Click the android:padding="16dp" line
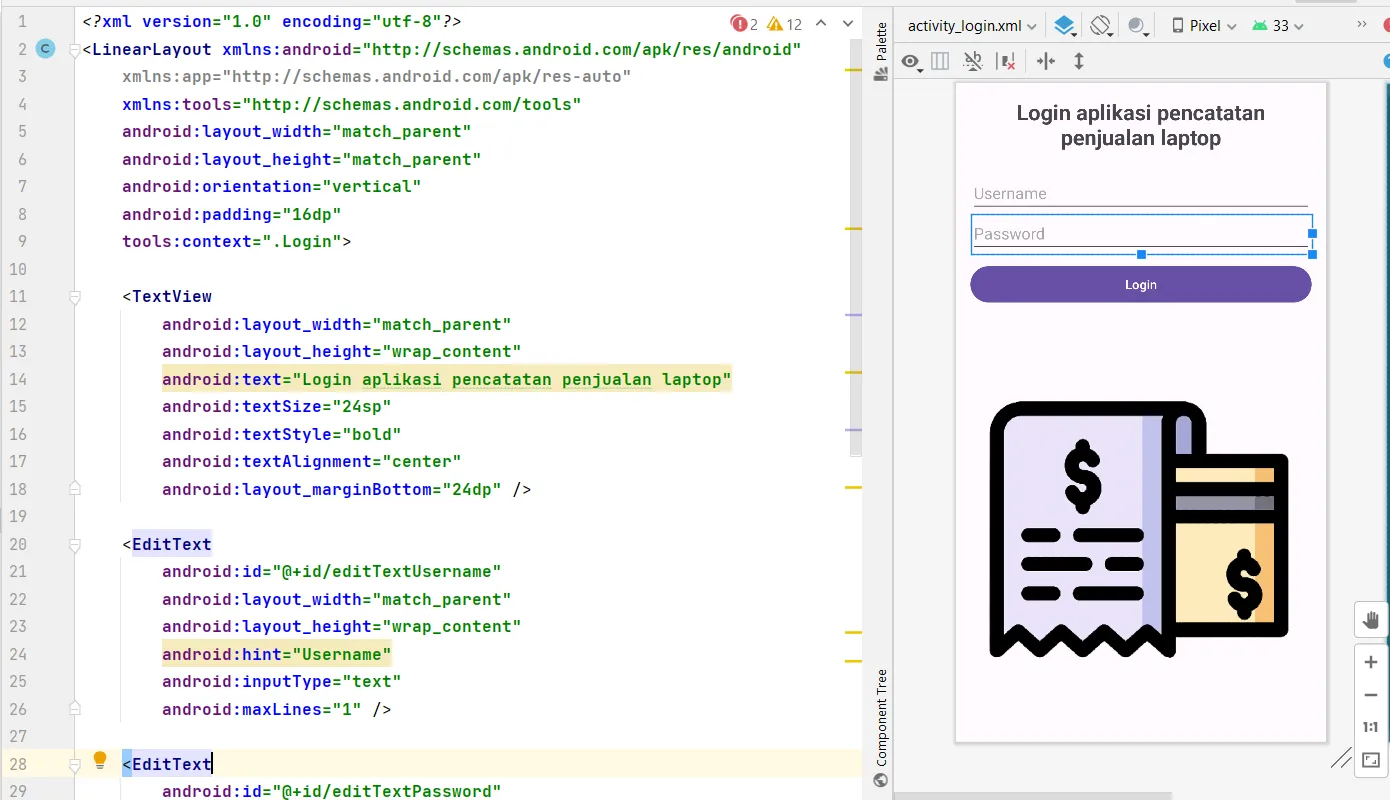This screenshot has width=1390, height=800. (232, 214)
